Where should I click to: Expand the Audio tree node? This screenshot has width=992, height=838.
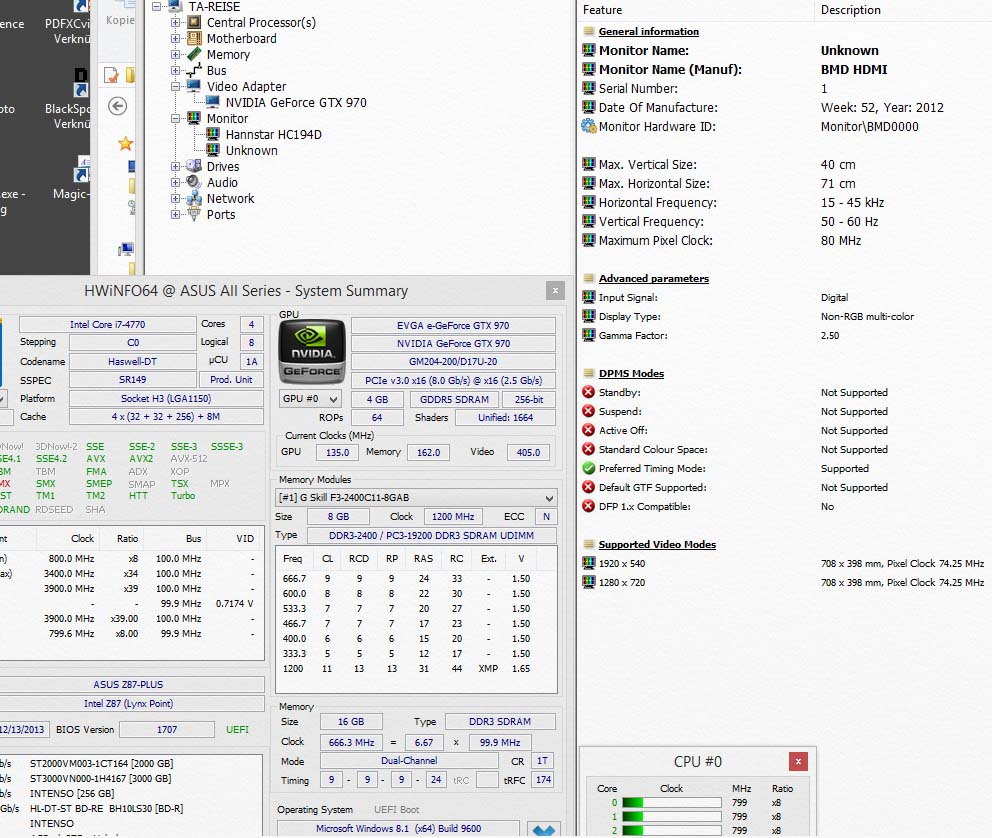tap(175, 182)
